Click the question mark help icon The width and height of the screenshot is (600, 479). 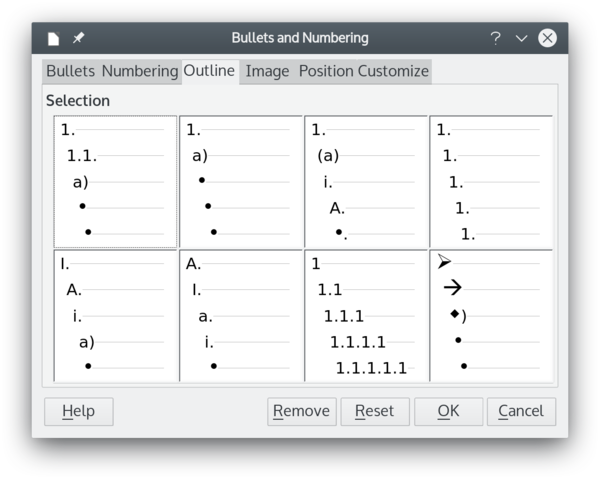(x=496, y=38)
